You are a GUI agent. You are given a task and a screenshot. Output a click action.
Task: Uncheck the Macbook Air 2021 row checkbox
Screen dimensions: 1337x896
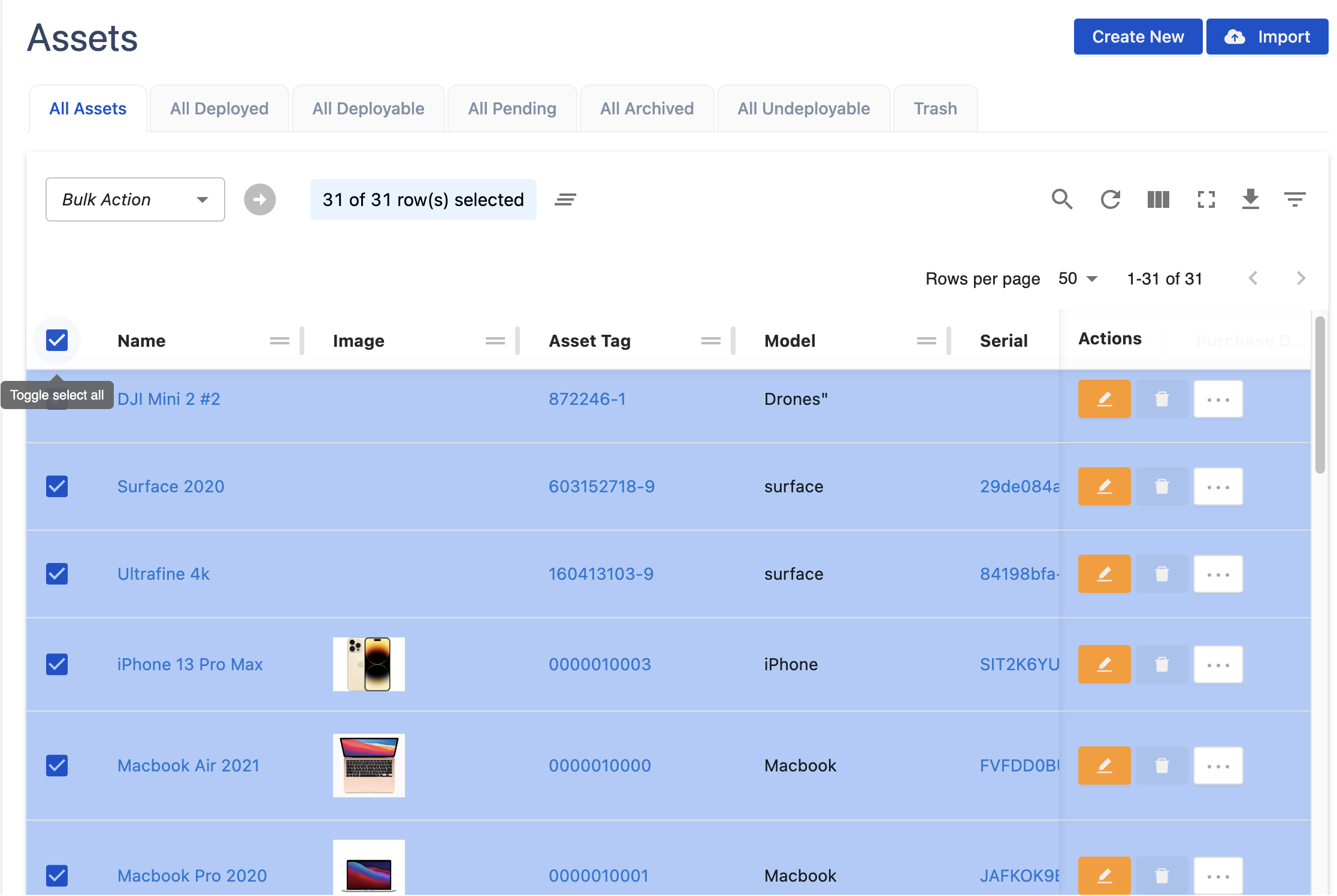click(x=57, y=765)
